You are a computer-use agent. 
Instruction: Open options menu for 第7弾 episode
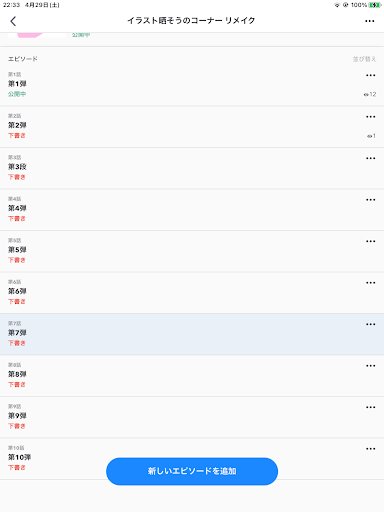point(371,324)
